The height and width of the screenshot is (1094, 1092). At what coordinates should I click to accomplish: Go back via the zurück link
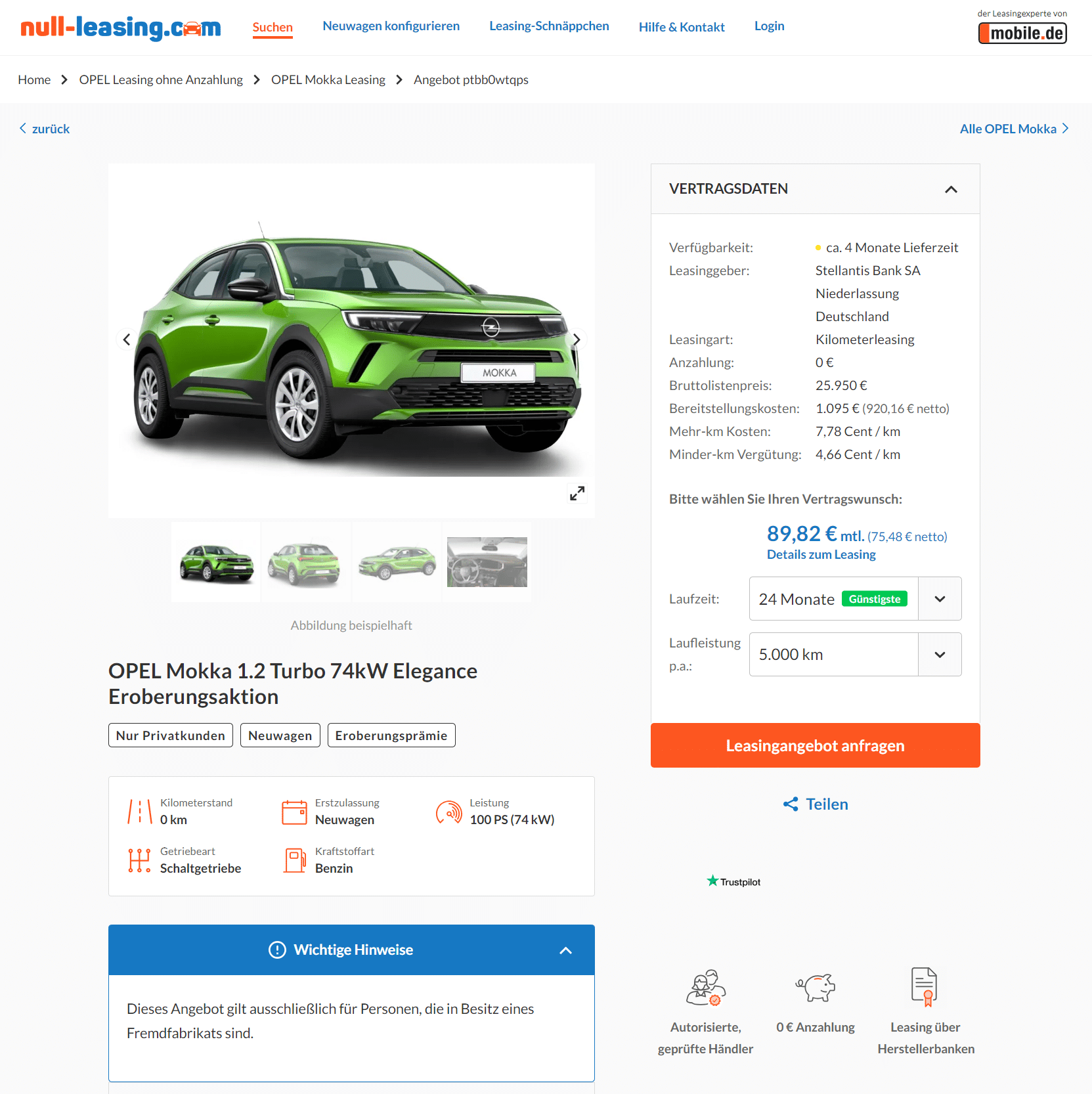[x=45, y=129]
